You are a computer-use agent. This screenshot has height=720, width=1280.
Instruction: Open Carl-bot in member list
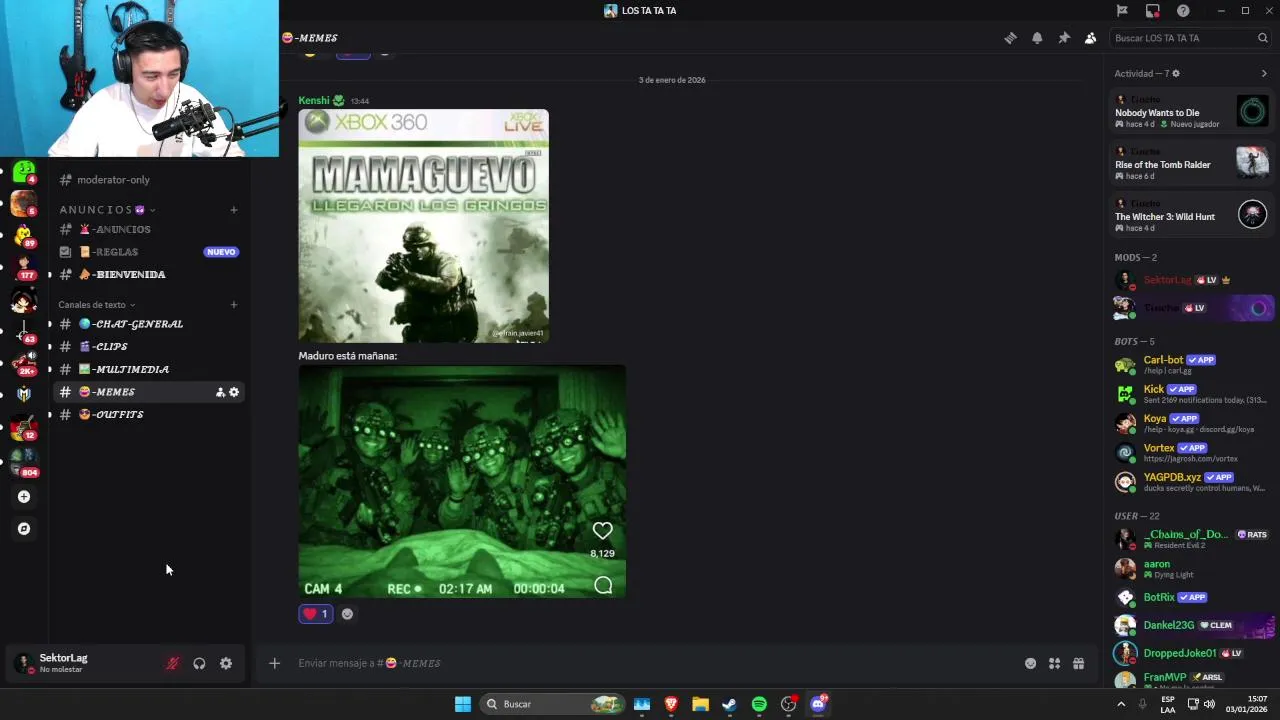[1193, 364]
